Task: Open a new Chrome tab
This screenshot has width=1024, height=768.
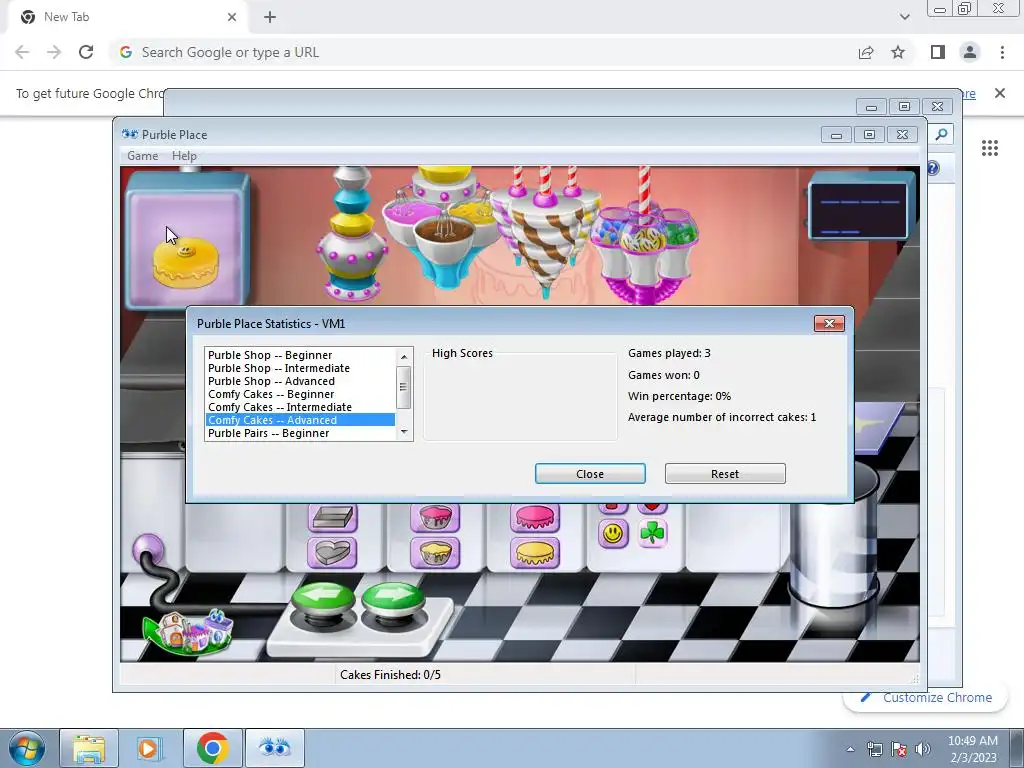Action: tap(270, 17)
